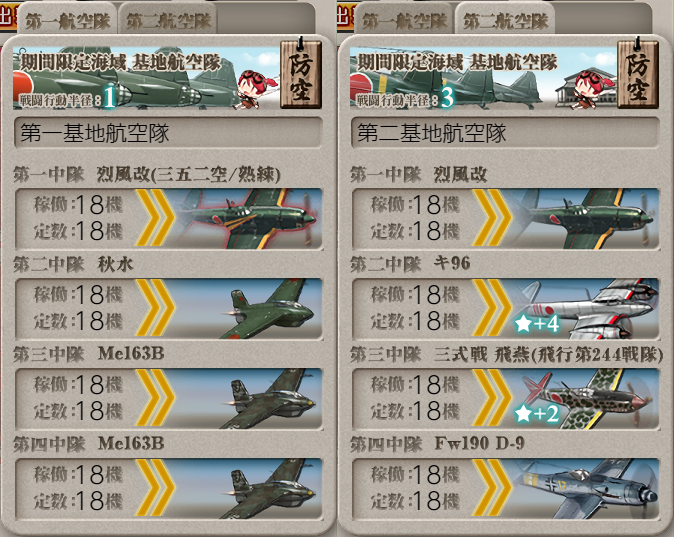The width and height of the screenshot is (674, 537).
Task: Switch to 第二航空隊 tab in the left panel
Action: 168,20
